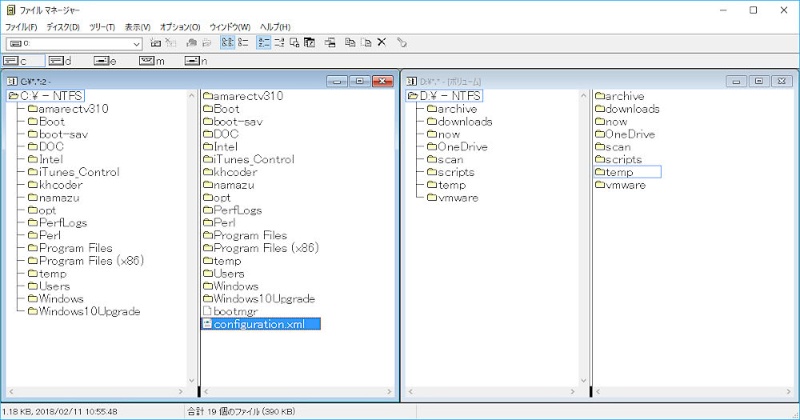Open a new window via toolbar icon

coord(330,43)
